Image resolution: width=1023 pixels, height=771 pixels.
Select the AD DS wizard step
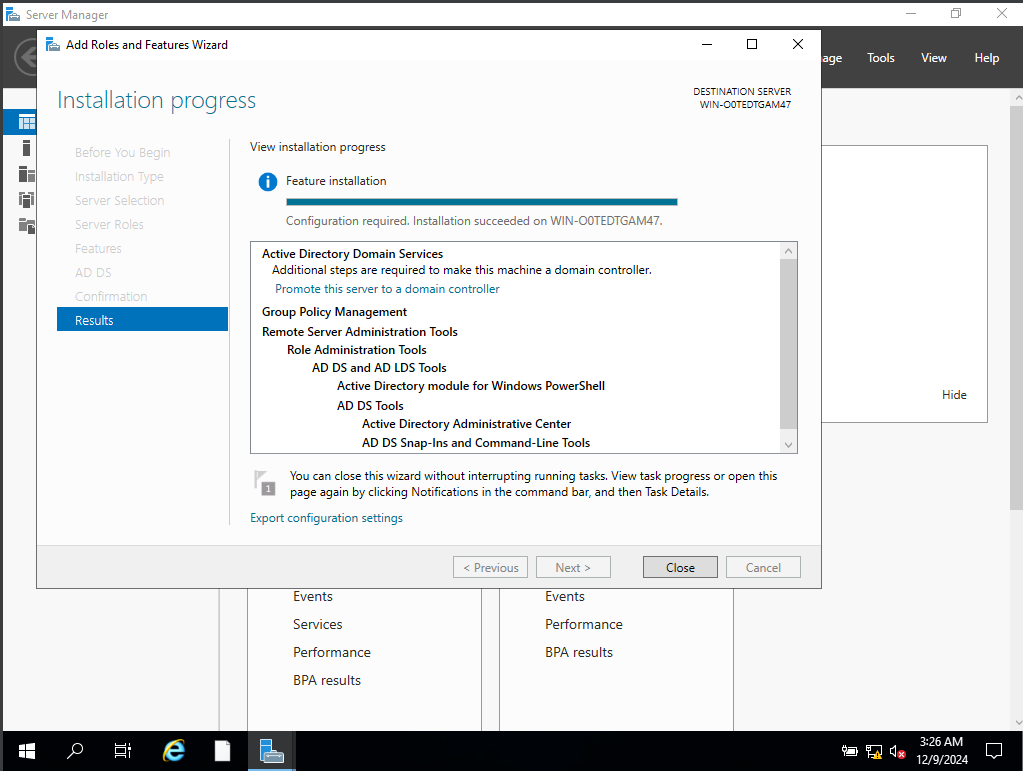tap(93, 273)
